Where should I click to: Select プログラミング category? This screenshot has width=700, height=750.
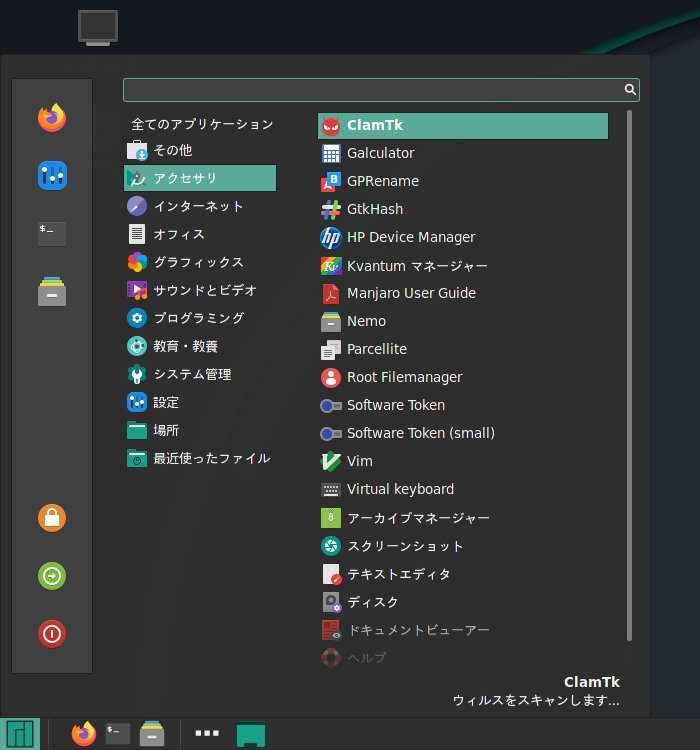coord(200,319)
